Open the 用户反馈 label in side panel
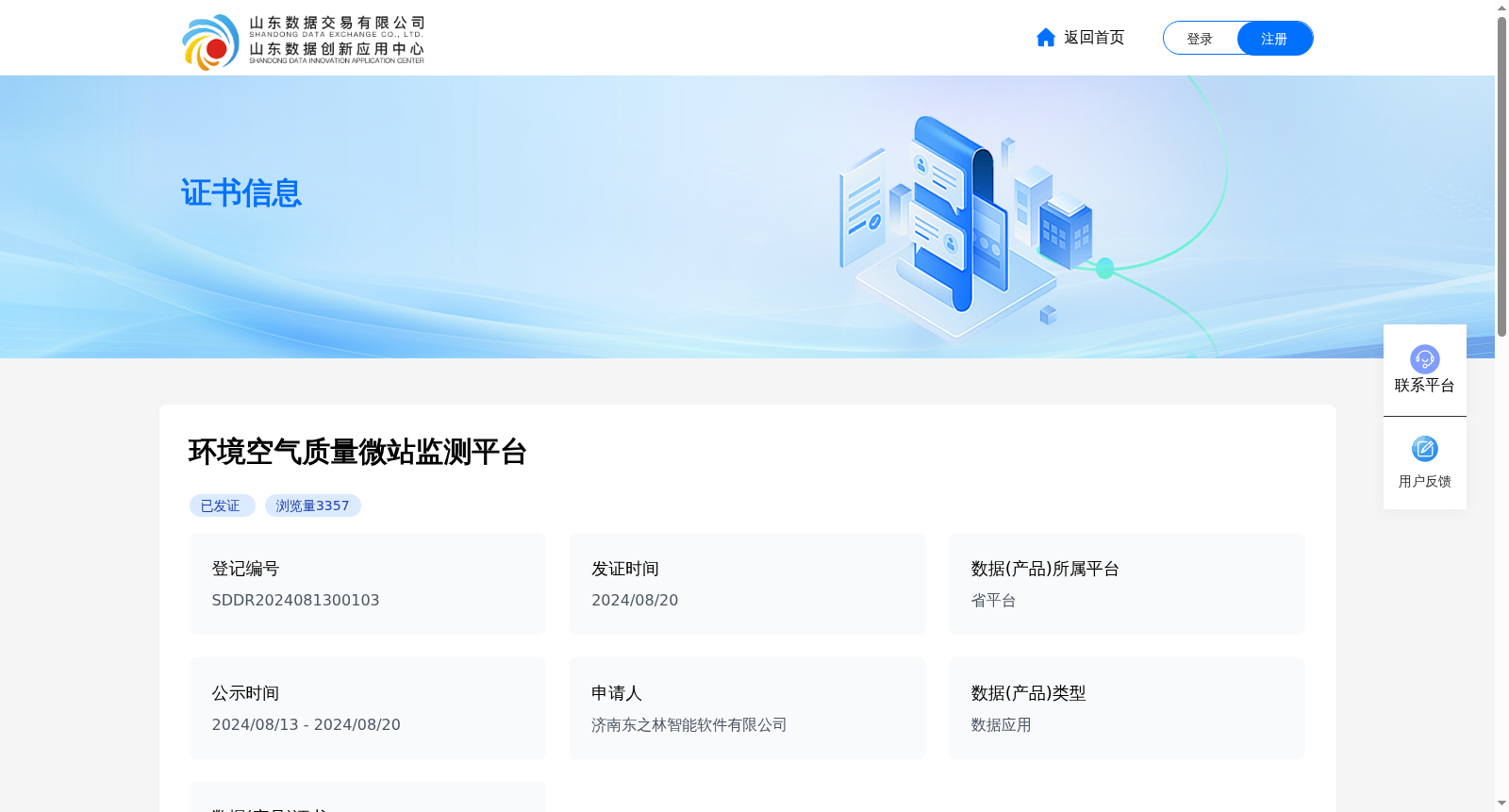 point(1424,482)
